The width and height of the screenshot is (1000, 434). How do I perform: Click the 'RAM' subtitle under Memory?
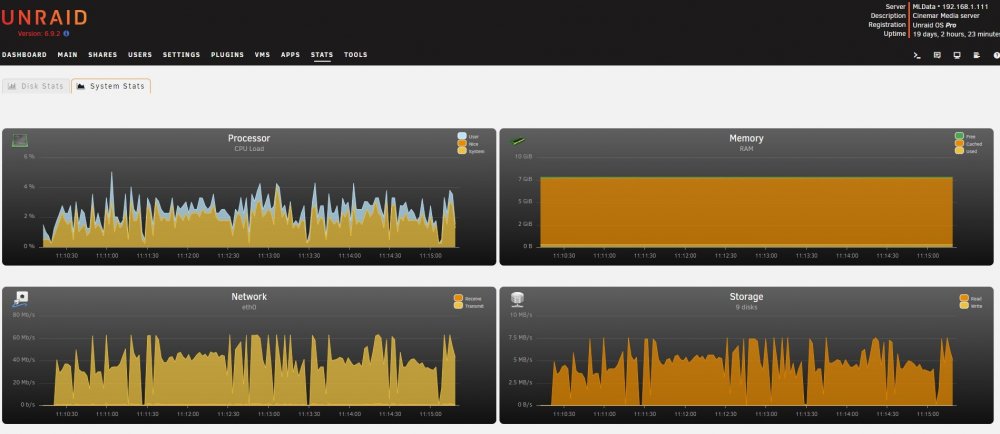[746, 149]
